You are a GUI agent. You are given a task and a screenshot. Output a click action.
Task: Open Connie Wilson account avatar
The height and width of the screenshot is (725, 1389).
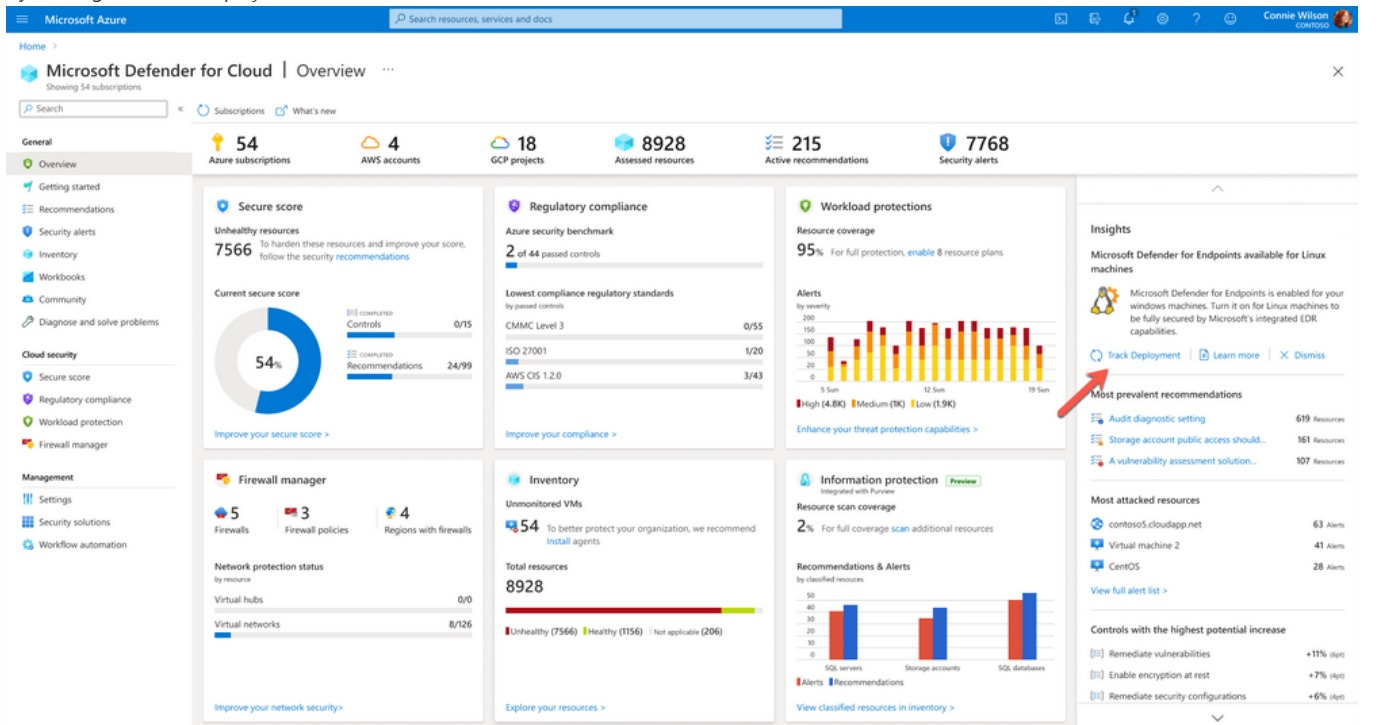click(x=1343, y=19)
